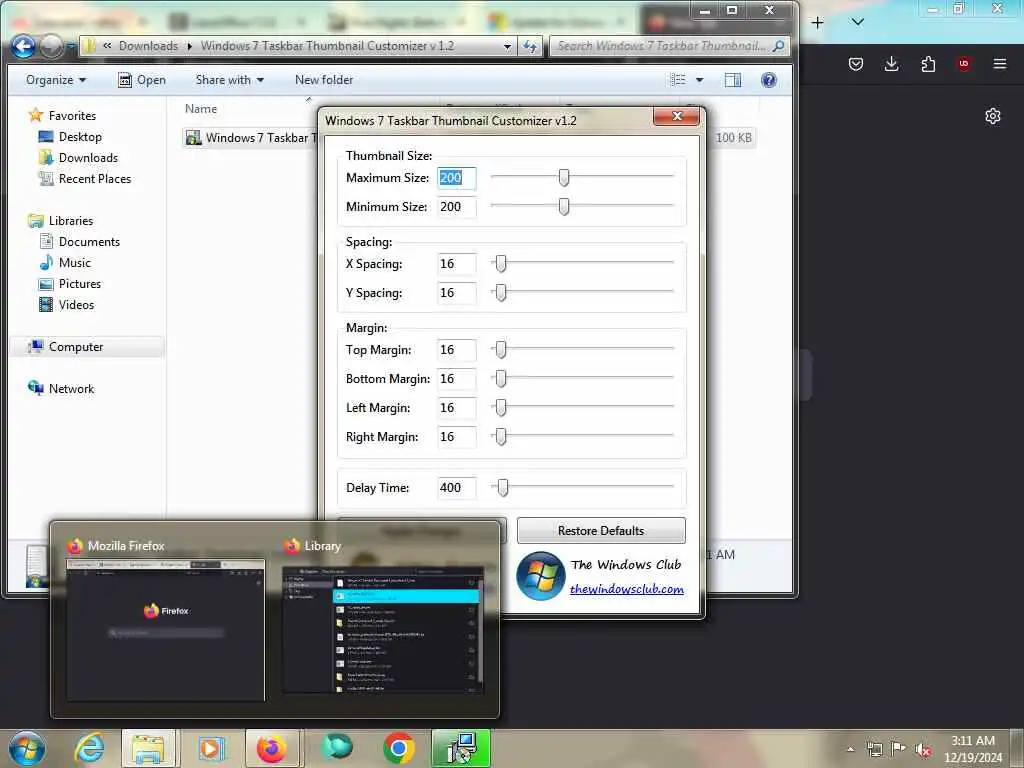The width and height of the screenshot is (1024, 768).
Task: Click the X Spacing value field
Action: 456,264
